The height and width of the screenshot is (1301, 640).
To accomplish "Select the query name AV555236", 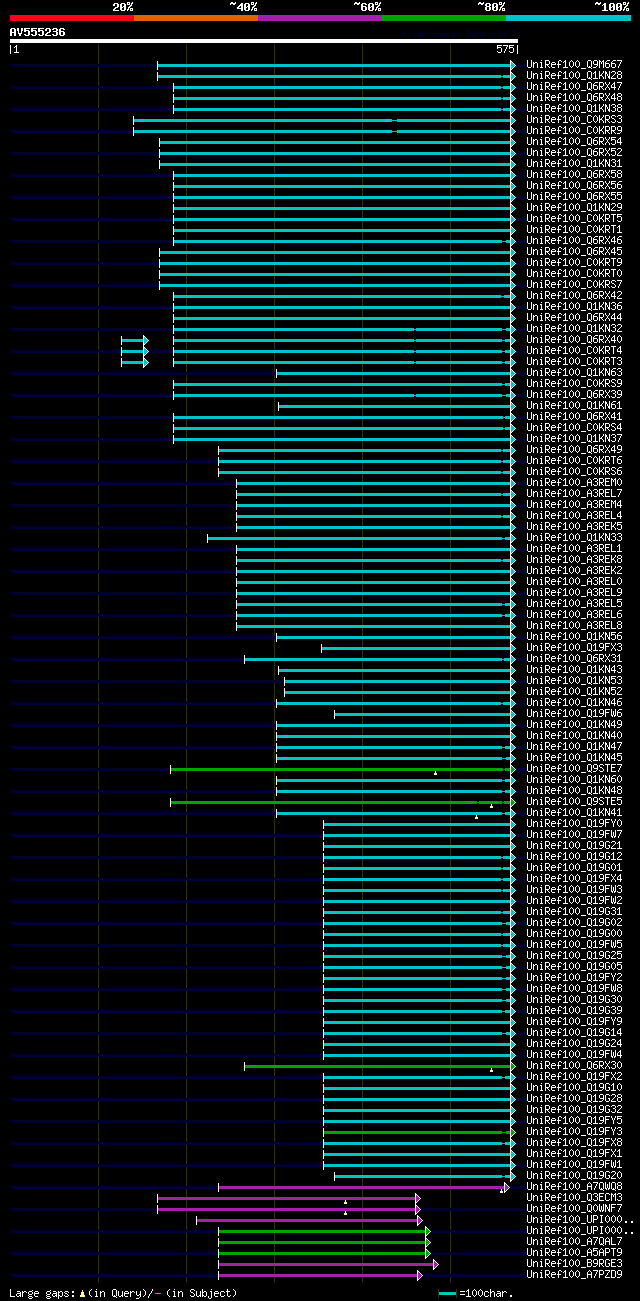I will pyautogui.click(x=37, y=32).
